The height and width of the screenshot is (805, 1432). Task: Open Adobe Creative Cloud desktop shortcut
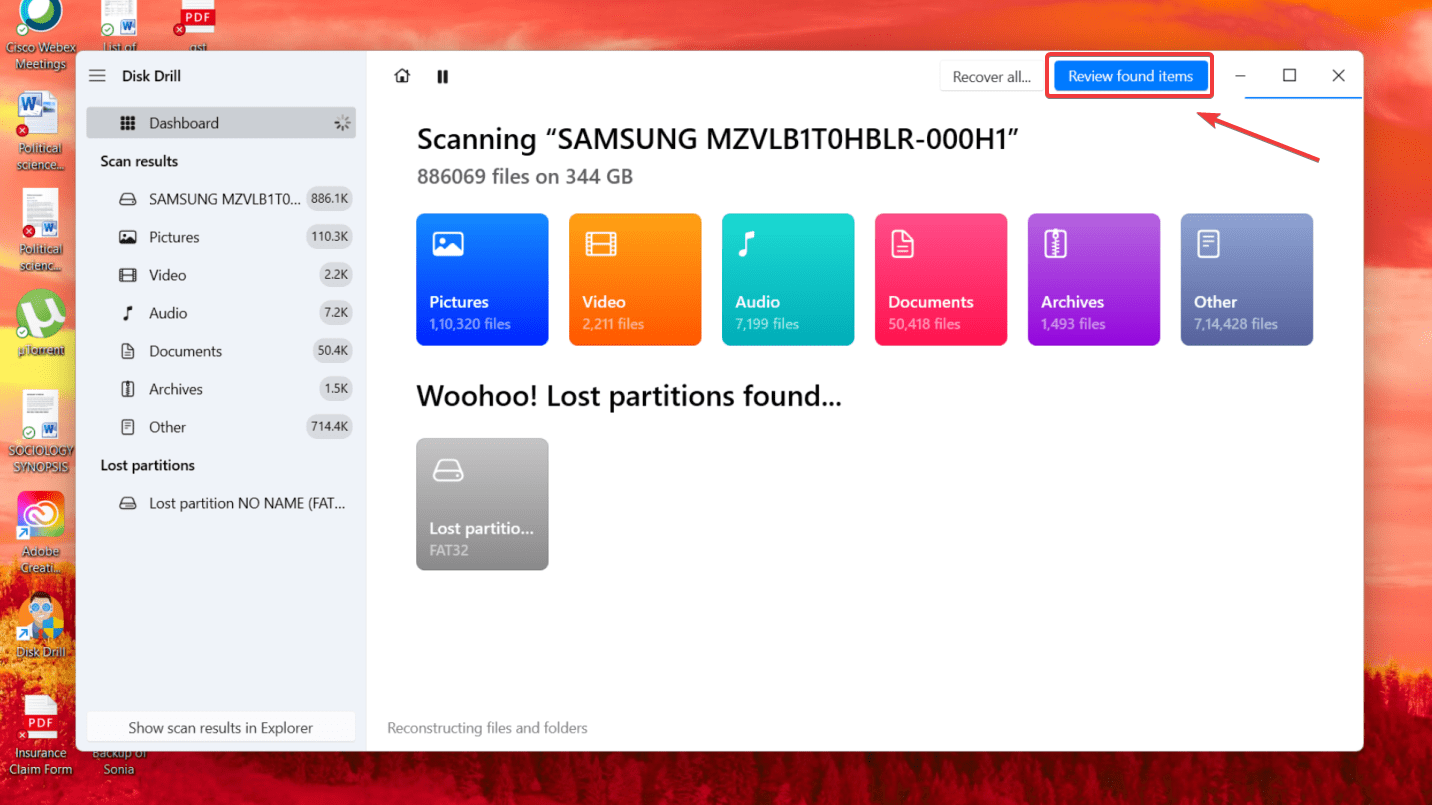(x=41, y=532)
